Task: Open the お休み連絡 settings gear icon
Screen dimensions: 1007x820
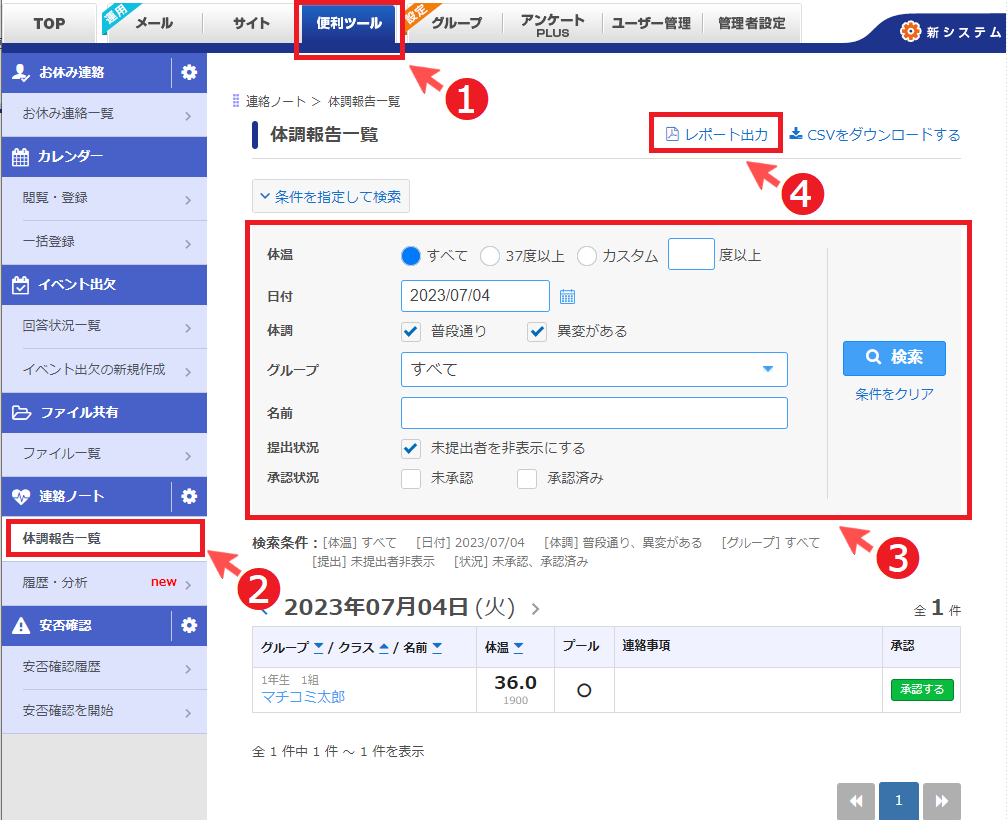Action: [x=189, y=72]
